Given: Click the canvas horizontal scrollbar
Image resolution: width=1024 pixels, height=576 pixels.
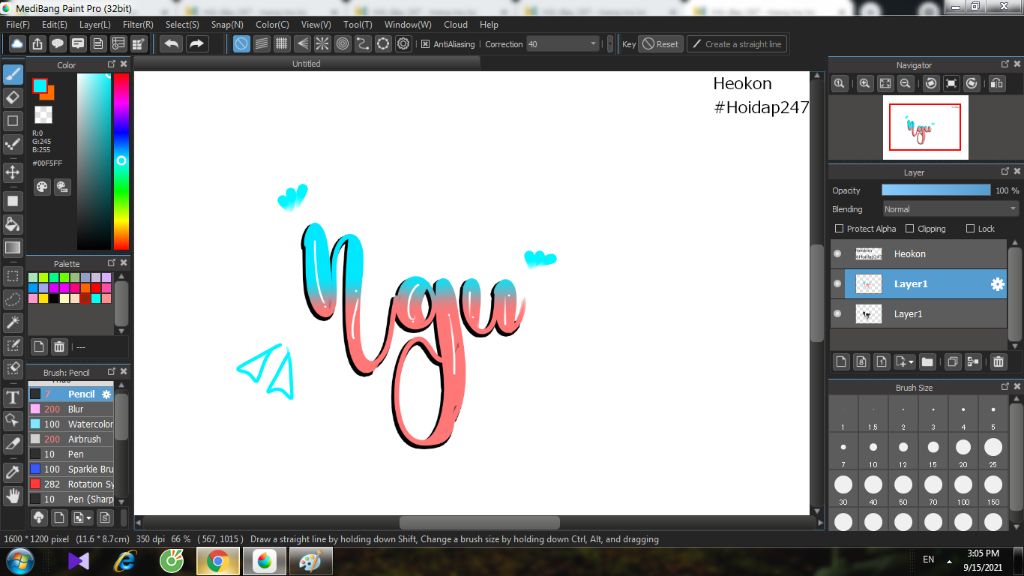Looking at the screenshot, I should click(x=479, y=522).
